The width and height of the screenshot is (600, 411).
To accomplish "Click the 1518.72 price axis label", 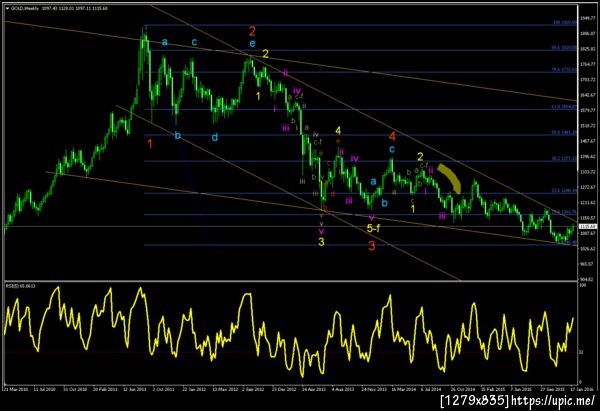I will point(587,126).
